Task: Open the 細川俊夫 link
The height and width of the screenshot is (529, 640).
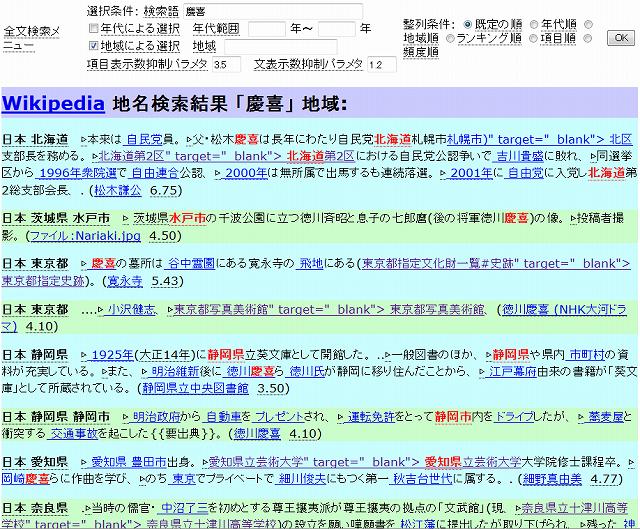Action: coord(302,479)
